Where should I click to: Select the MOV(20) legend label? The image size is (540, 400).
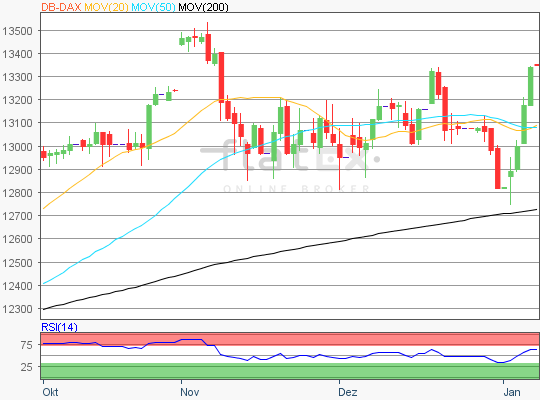[x=106, y=7]
